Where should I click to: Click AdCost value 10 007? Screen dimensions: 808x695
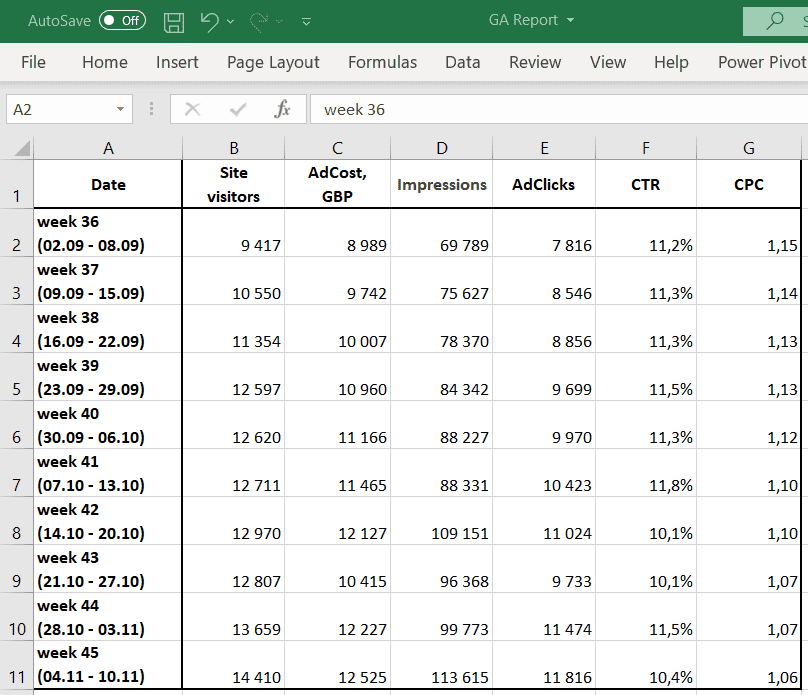click(x=338, y=329)
